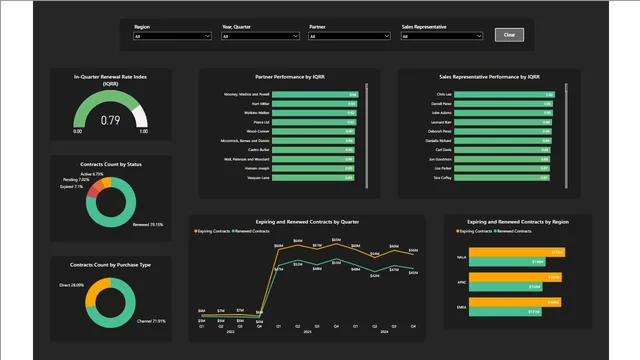
Task: Click the Hansen-Joseph partner label
Action: pos(257,168)
